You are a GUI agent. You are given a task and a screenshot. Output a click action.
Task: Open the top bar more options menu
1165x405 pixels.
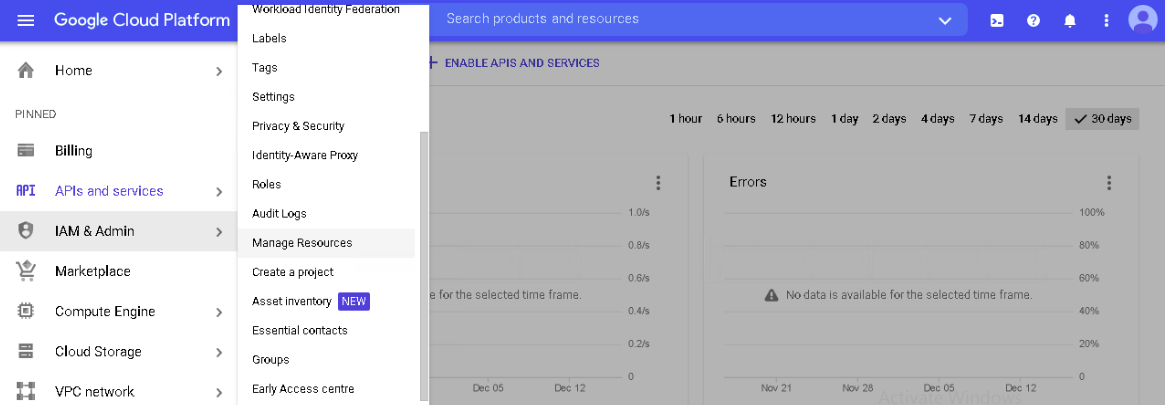pyautogui.click(x=1107, y=21)
